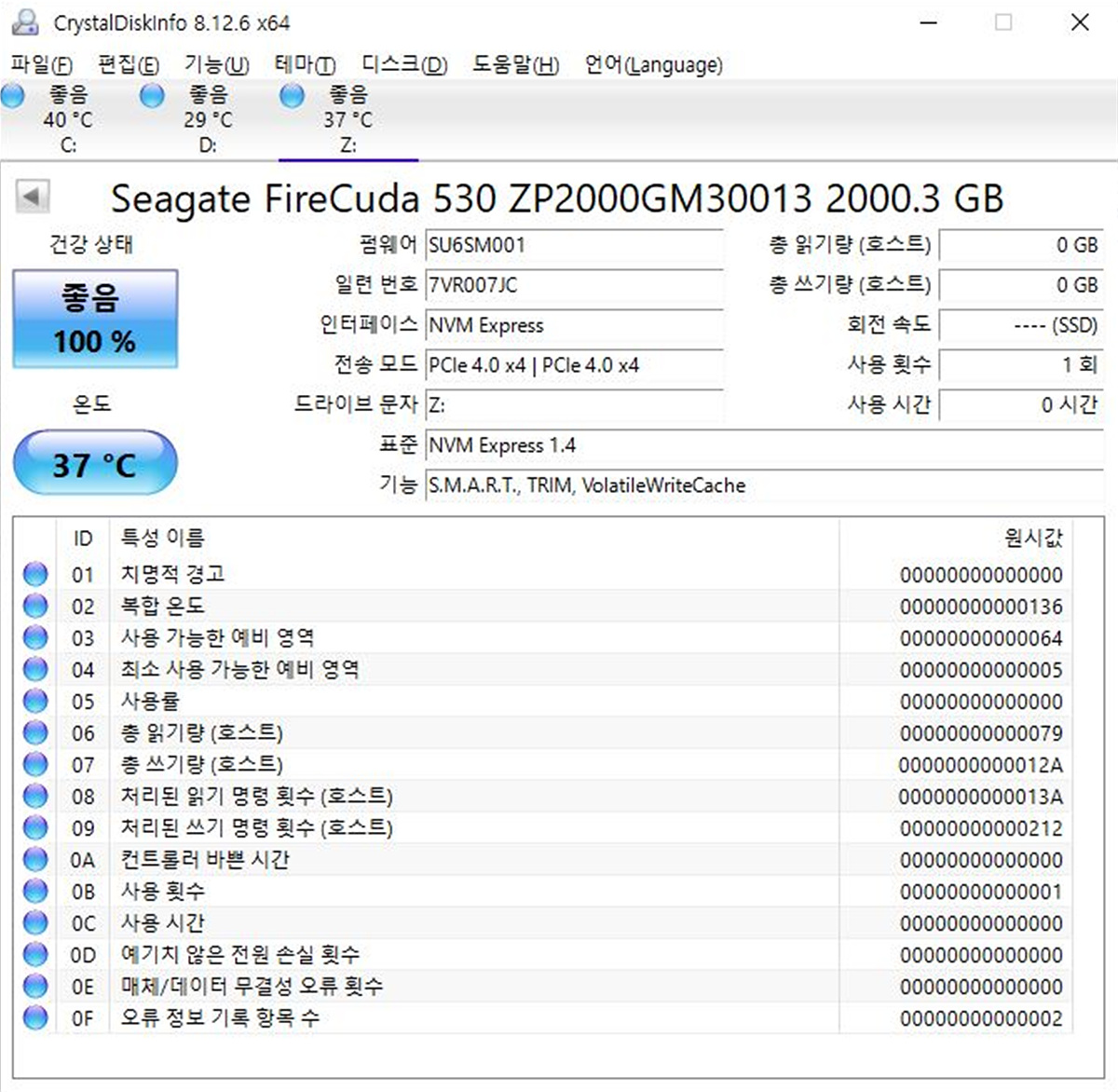Select raw value 00000000000064
The height and width of the screenshot is (1092, 1118).
(981, 638)
